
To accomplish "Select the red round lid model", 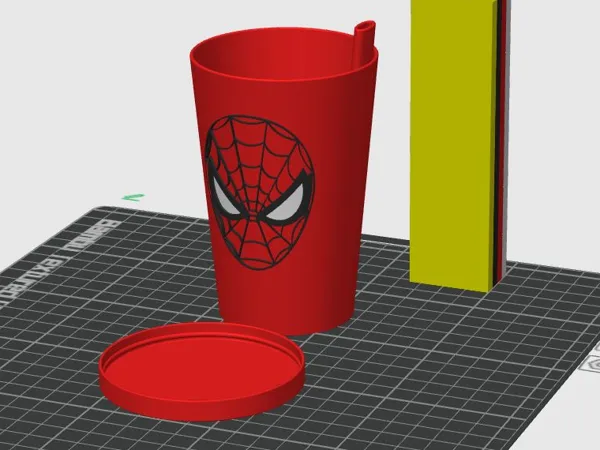I will pos(202,371).
